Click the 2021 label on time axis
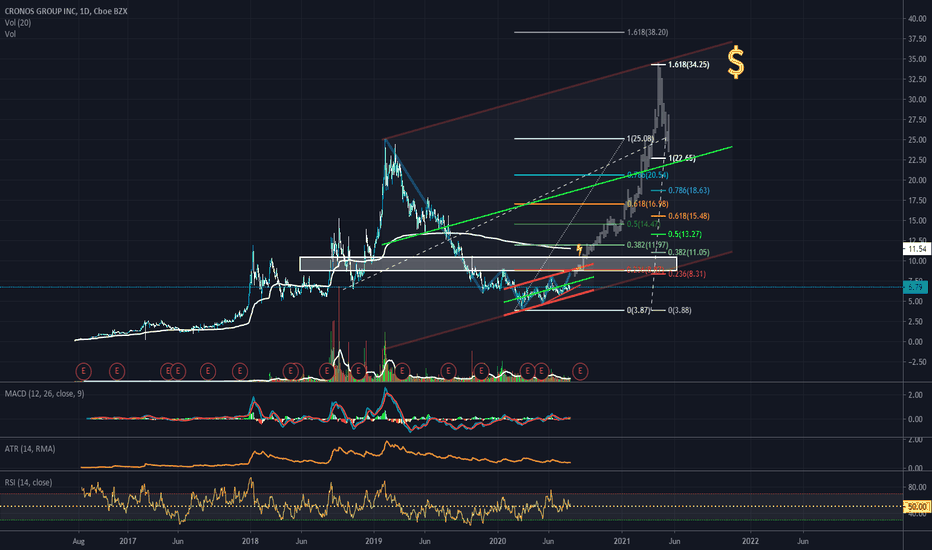This screenshot has width=932, height=550. 622,541
